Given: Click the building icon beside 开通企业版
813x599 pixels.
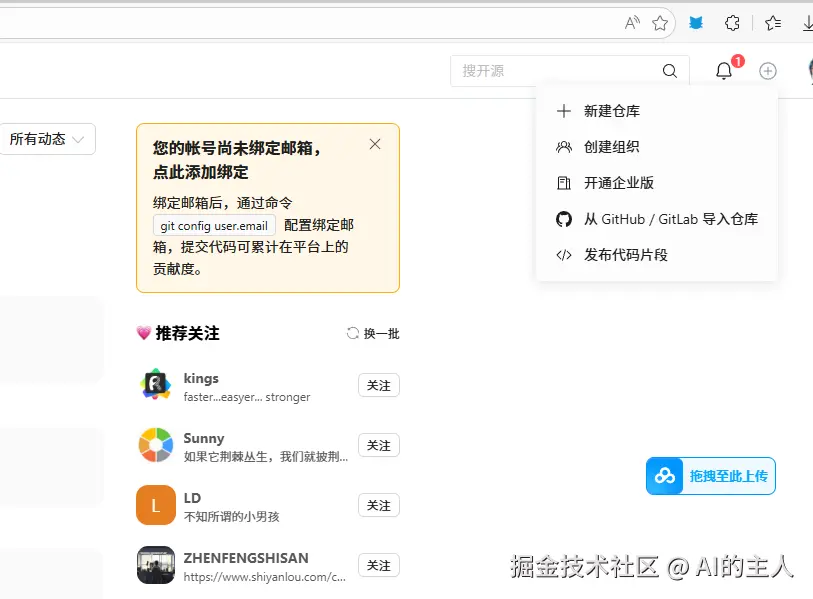Looking at the screenshot, I should point(564,183).
